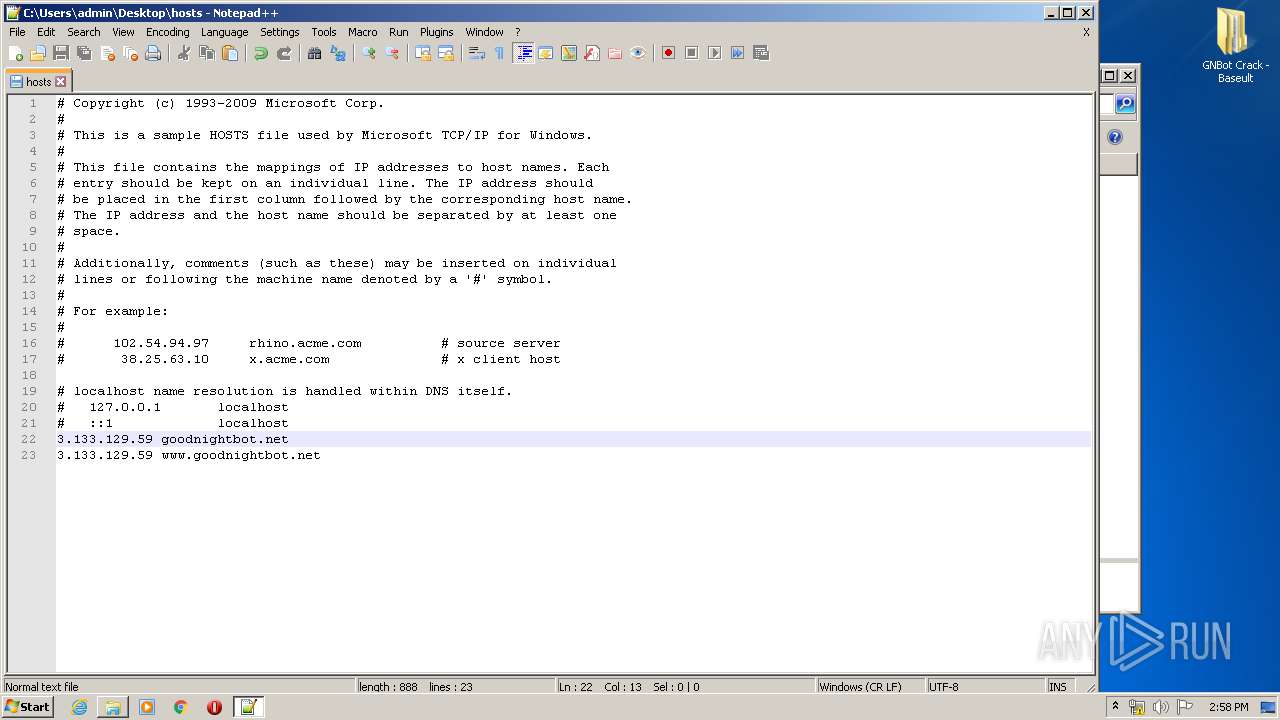Toggle Folder as Workspace icon
The image size is (1280, 720).
tap(615, 53)
